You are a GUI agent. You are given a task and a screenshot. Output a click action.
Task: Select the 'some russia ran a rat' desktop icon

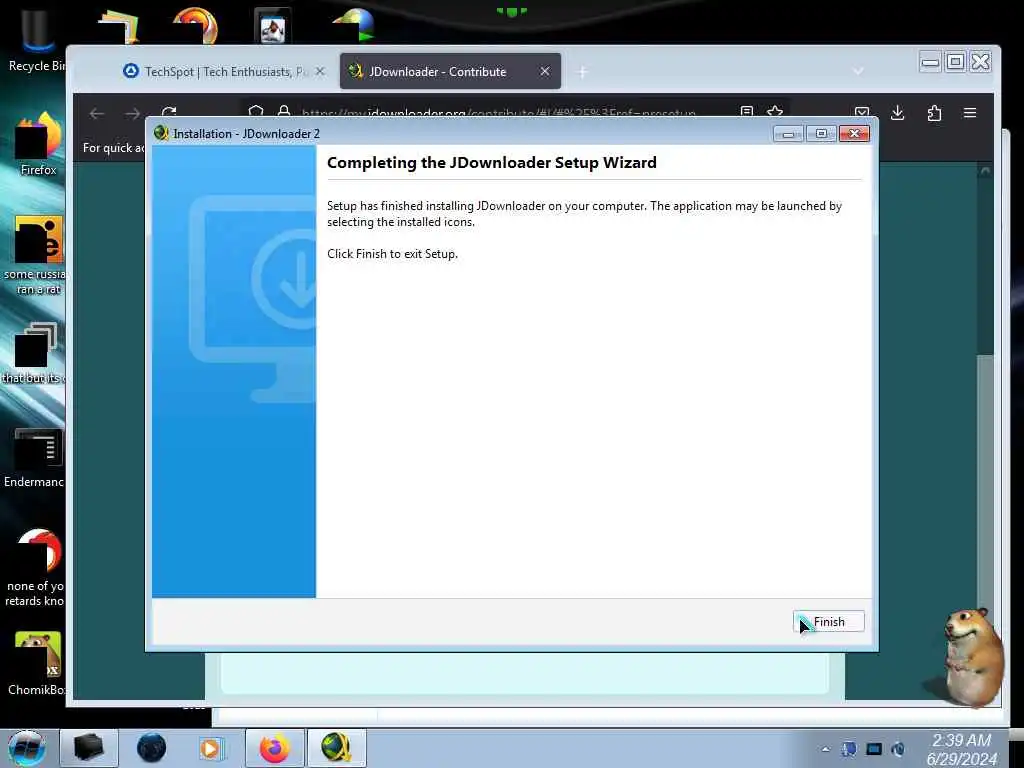tap(37, 256)
